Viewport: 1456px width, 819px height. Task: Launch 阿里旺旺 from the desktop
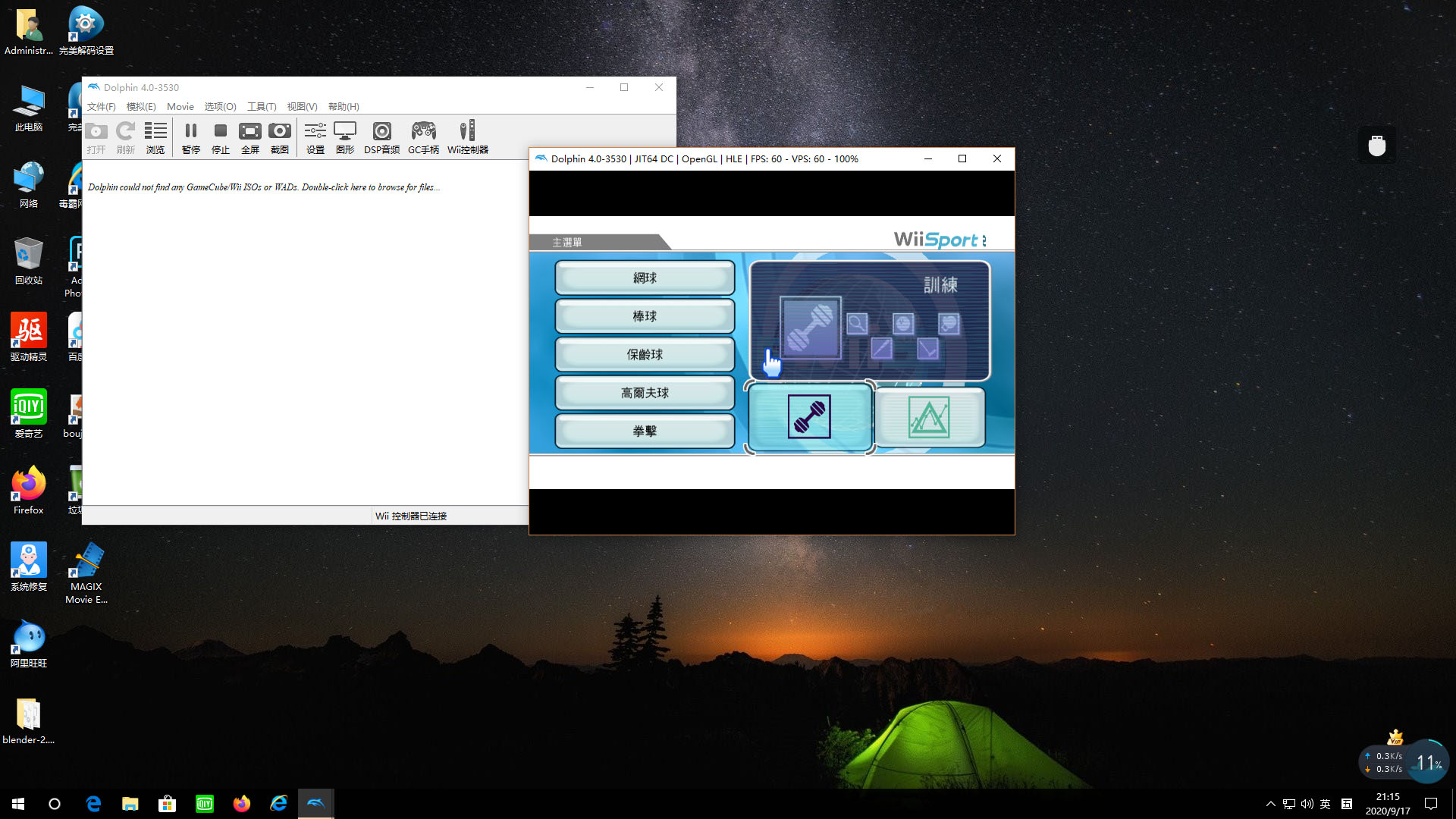pos(29,645)
